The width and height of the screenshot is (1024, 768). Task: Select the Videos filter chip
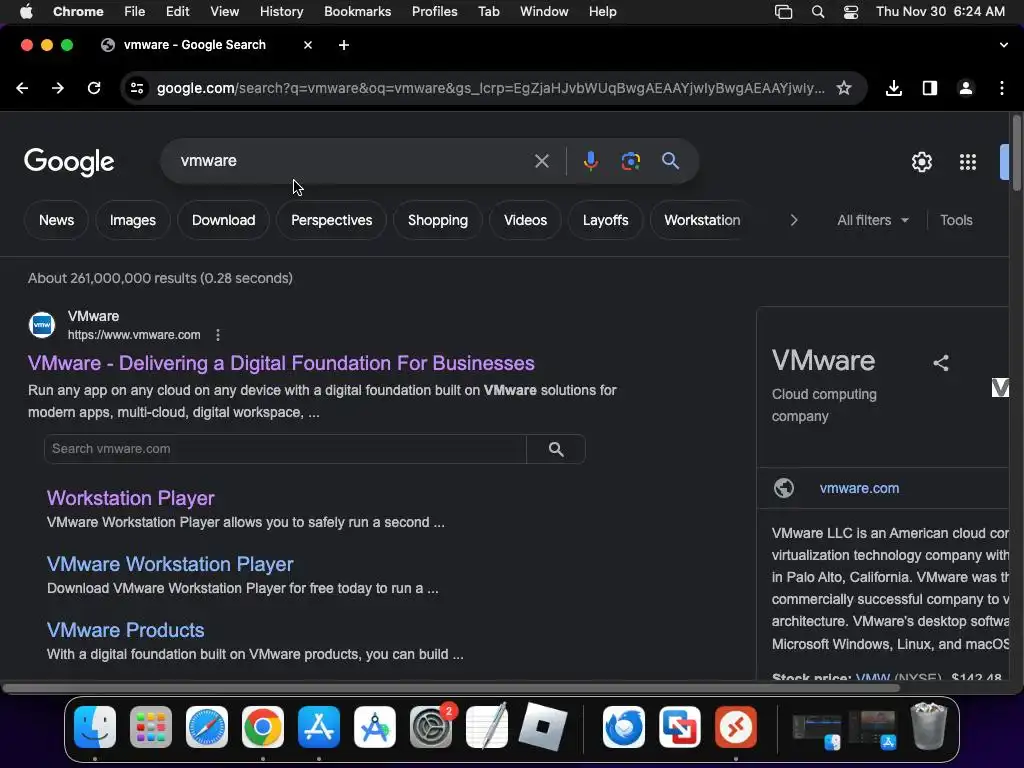tap(525, 220)
